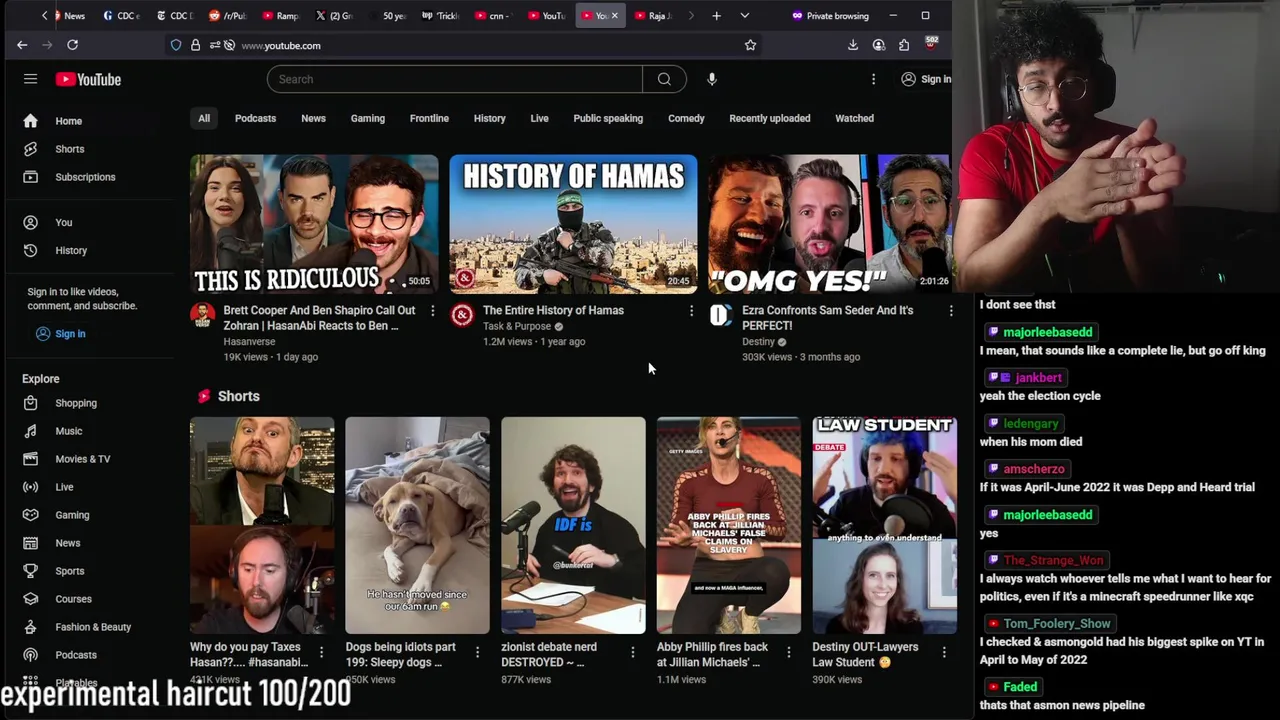Open the browser account icon
The width and height of the screenshot is (1280, 720).
click(878, 45)
